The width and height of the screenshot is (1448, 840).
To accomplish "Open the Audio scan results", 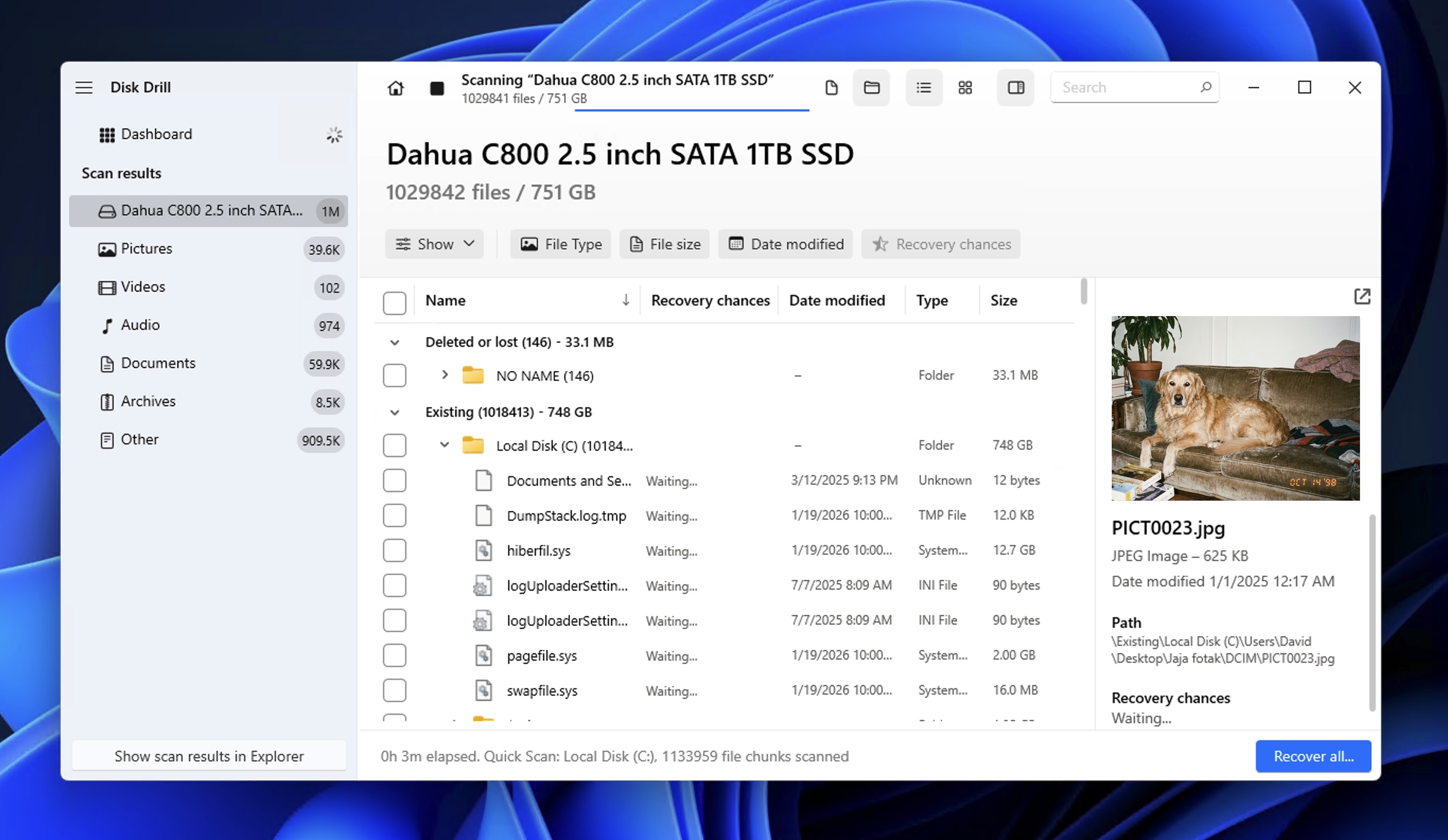I will coord(139,325).
